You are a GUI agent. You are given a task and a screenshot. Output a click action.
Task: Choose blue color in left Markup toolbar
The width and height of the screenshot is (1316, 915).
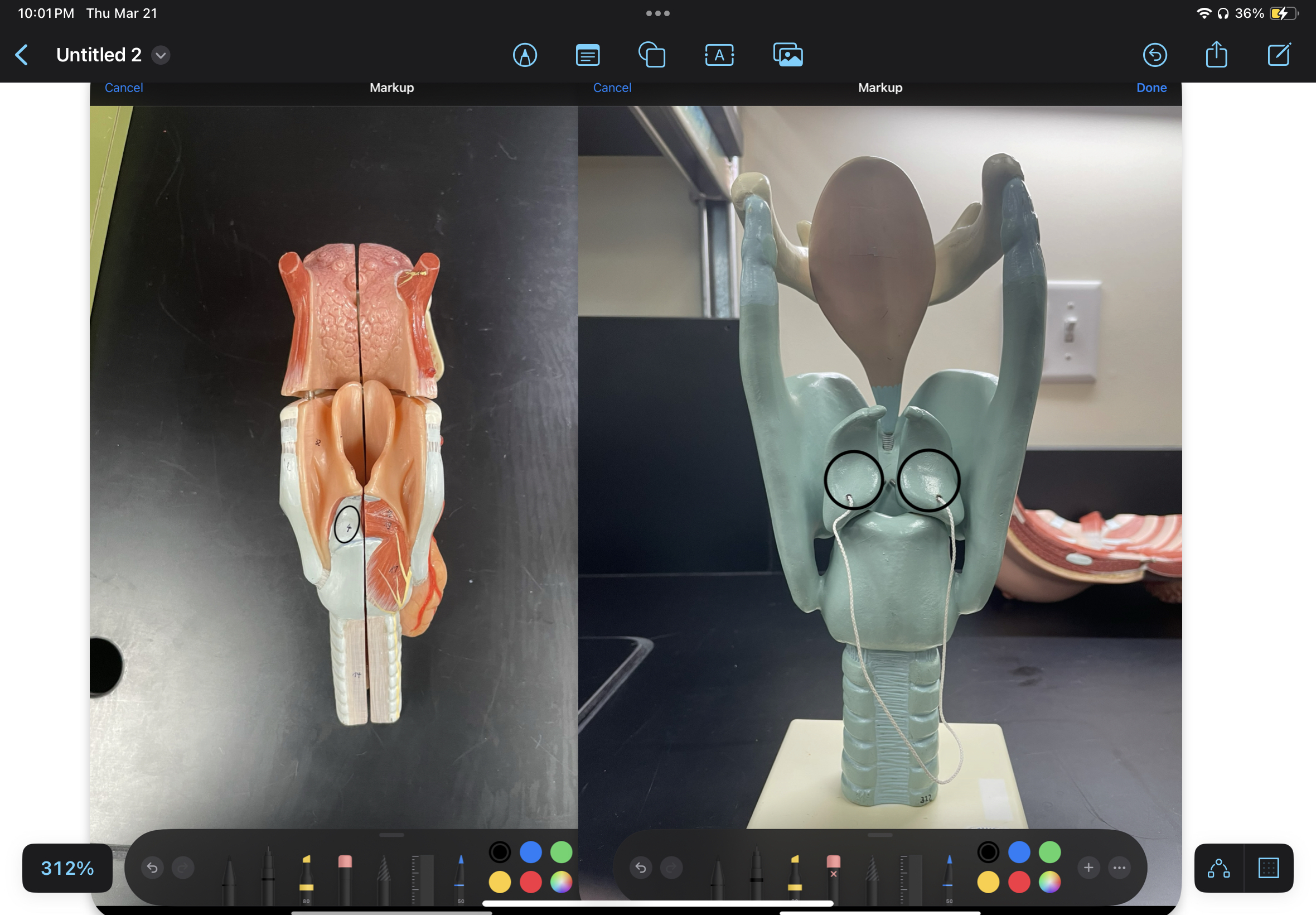click(530, 852)
